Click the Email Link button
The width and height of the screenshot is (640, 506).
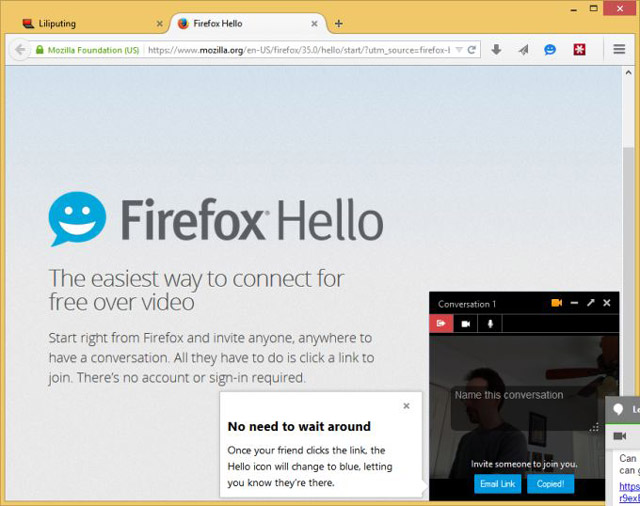pos(498,484)
